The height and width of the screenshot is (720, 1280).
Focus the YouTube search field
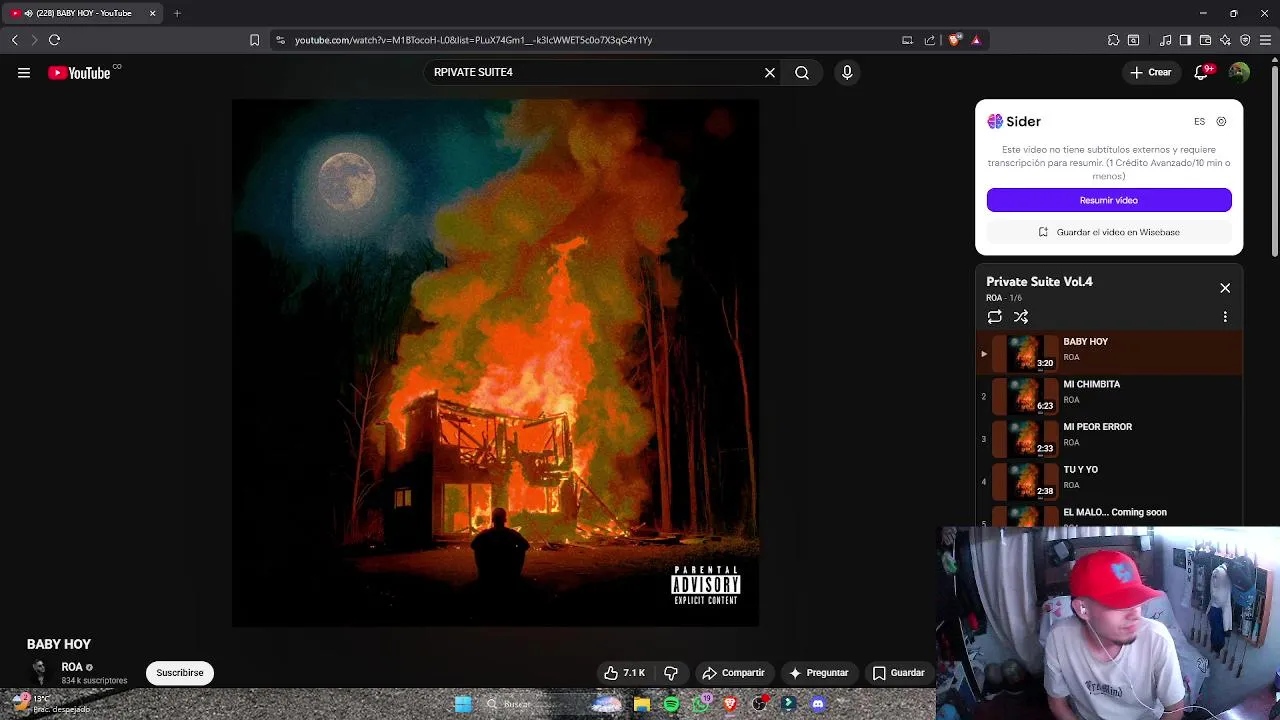[x=595, y=72]
